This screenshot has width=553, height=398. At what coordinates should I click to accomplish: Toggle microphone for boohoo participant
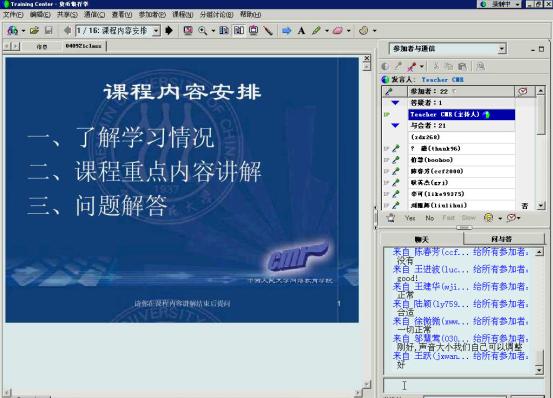396,160
